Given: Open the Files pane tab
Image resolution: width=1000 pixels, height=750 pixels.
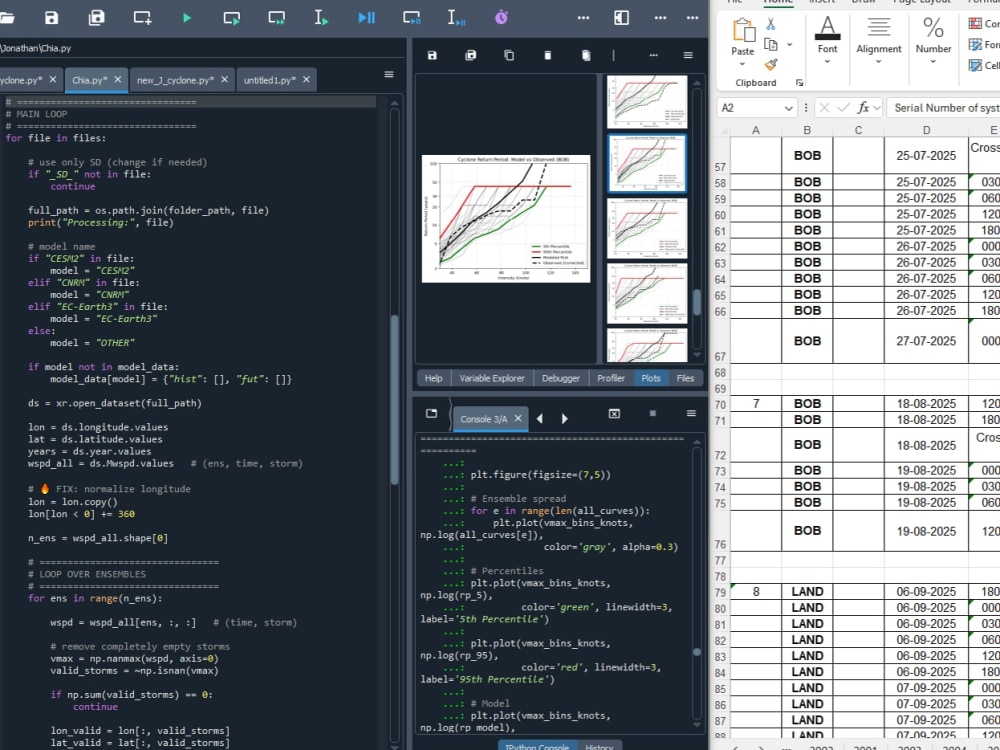Looking at the screenshot, I should point(686,378).
